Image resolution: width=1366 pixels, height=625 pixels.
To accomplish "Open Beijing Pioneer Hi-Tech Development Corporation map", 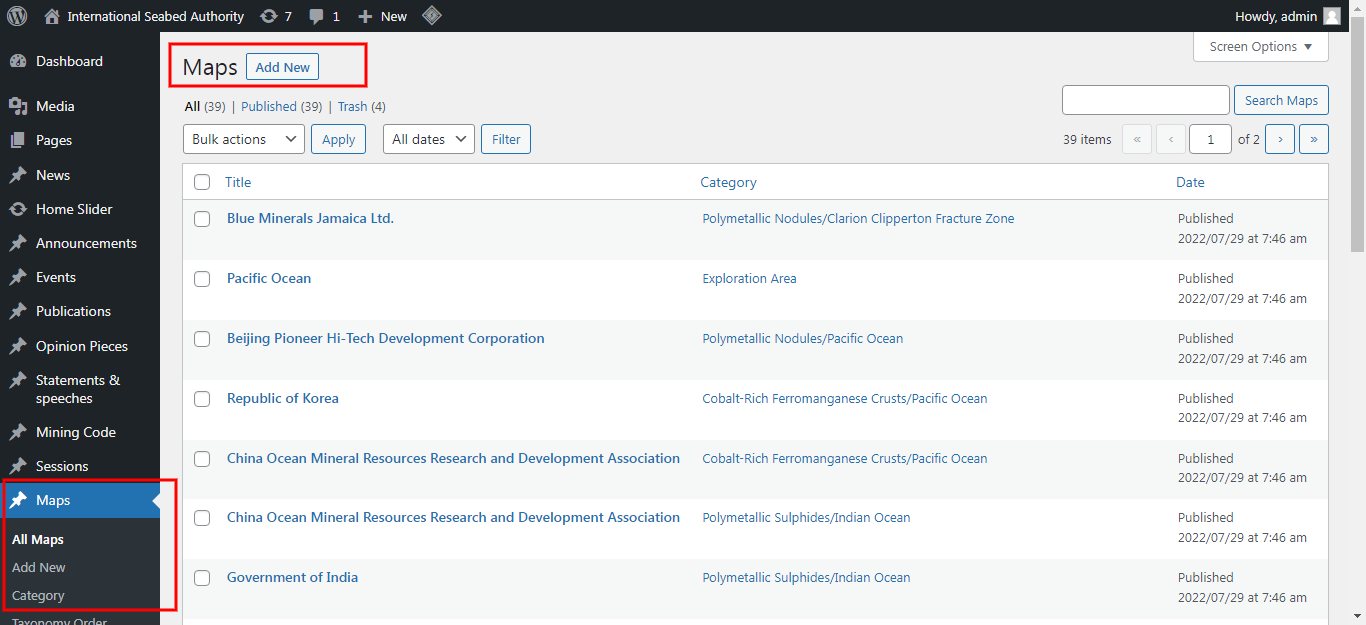I will click(386, 338).
